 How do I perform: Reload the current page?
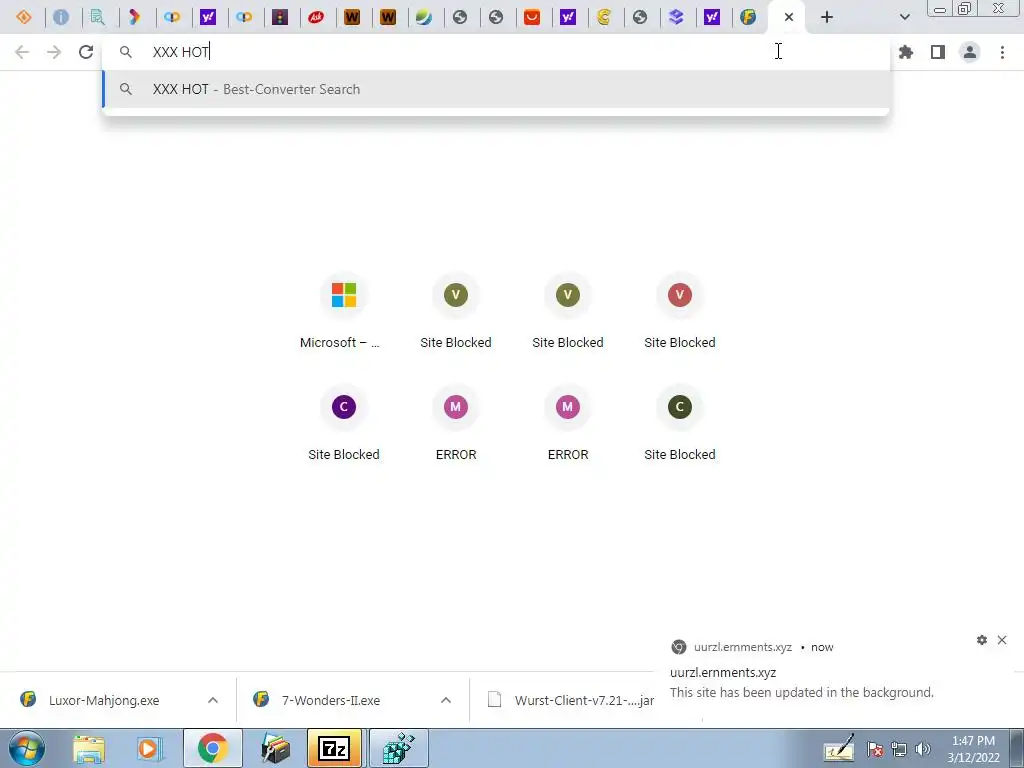tap(86, 52)
